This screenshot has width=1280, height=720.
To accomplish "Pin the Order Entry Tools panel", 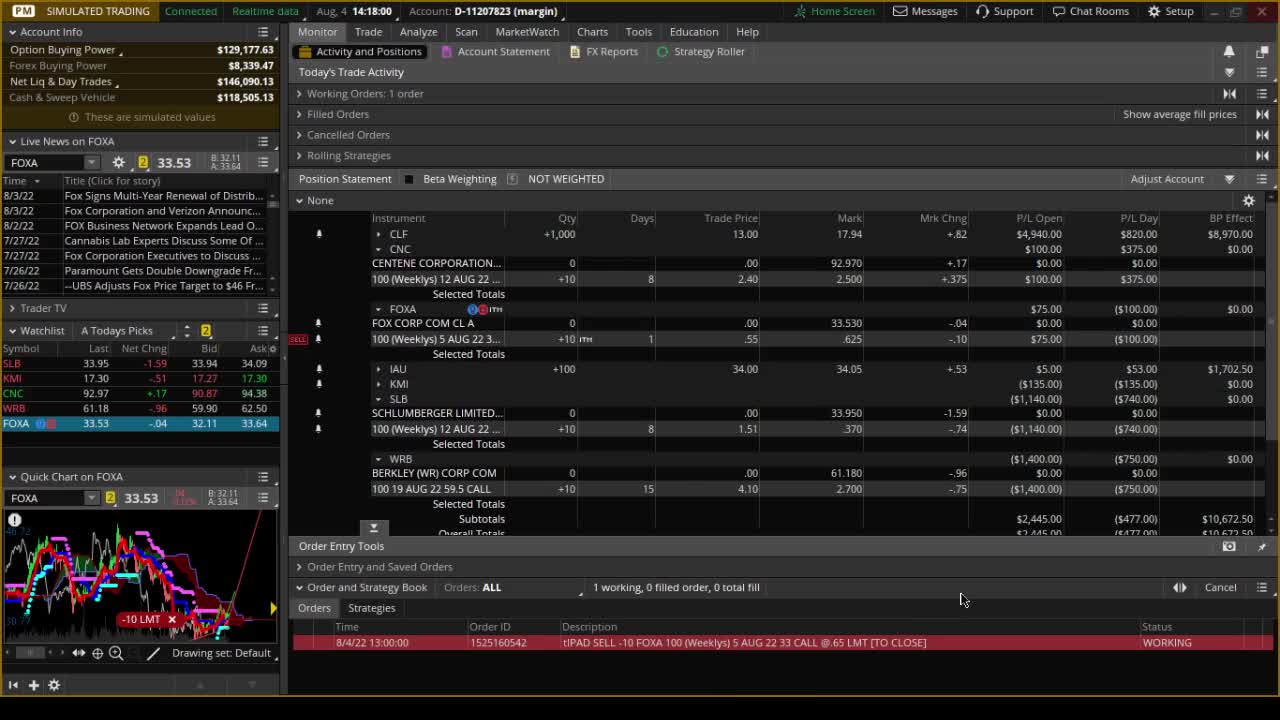I will tap(1262, 546).
